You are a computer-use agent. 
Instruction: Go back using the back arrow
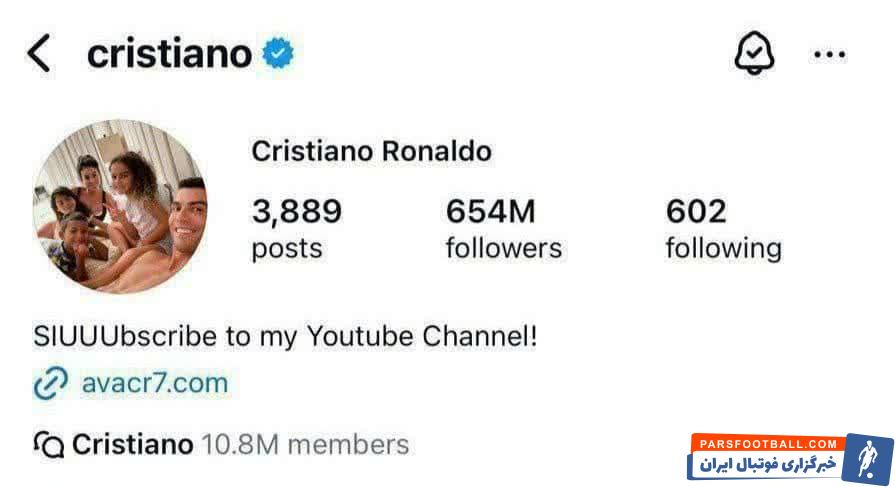pyautogui.click(x=38, y=53)
